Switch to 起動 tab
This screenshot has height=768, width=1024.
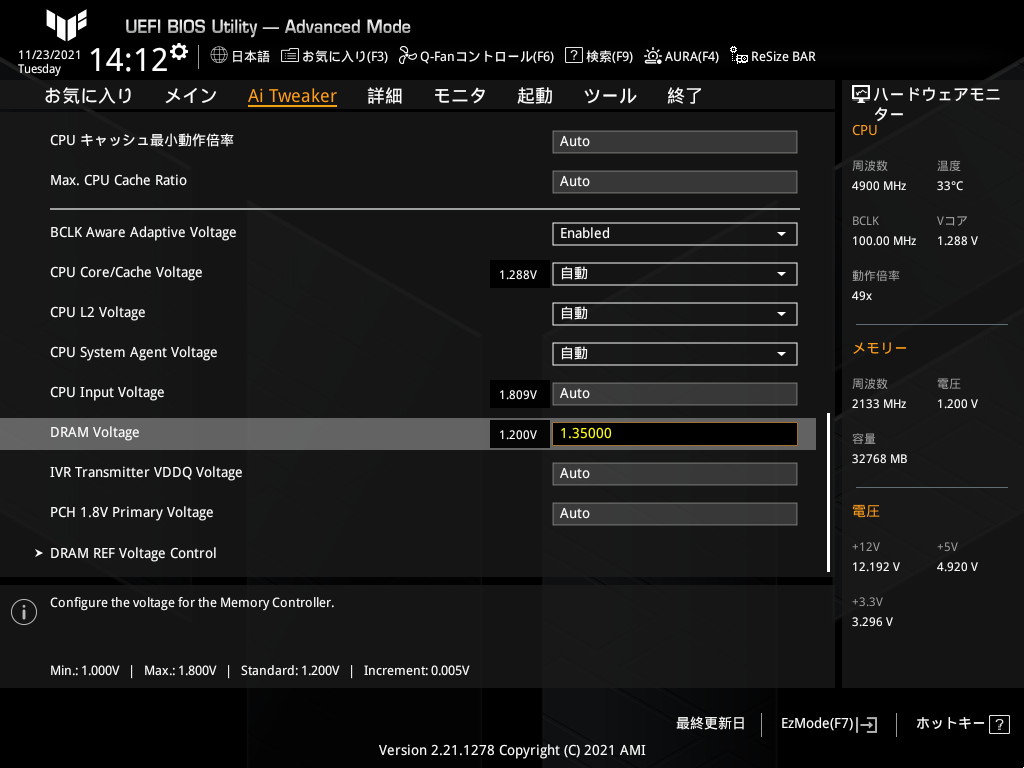(x=535, y=96)
